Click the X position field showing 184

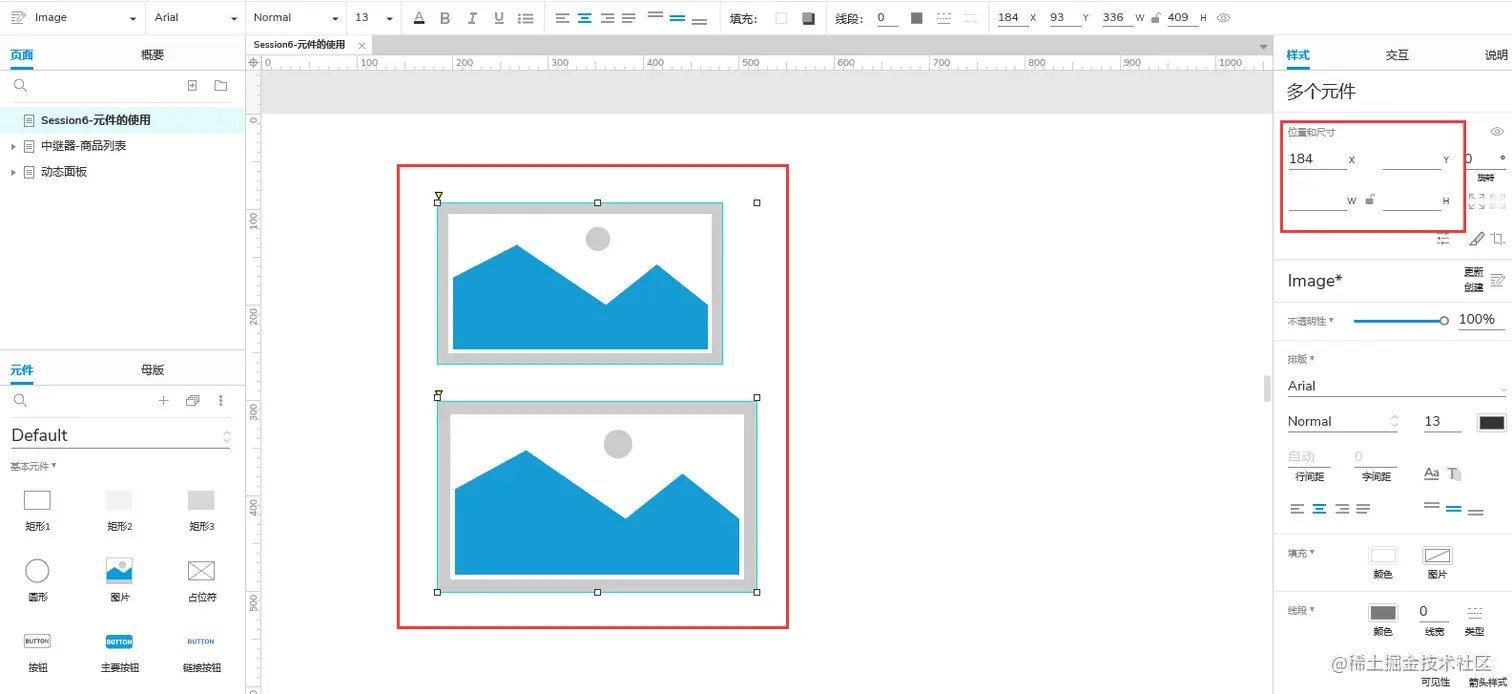point(1317,159)
